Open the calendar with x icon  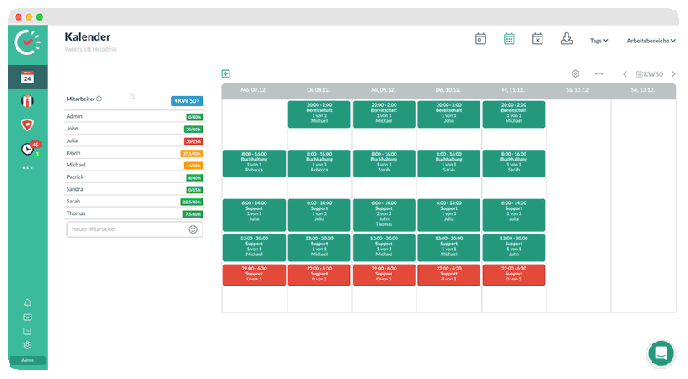click(538, 39)
